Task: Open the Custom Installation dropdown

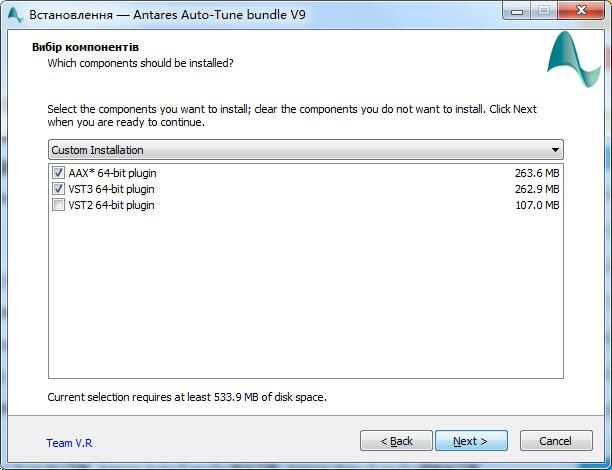Action: tap(306, 150)
